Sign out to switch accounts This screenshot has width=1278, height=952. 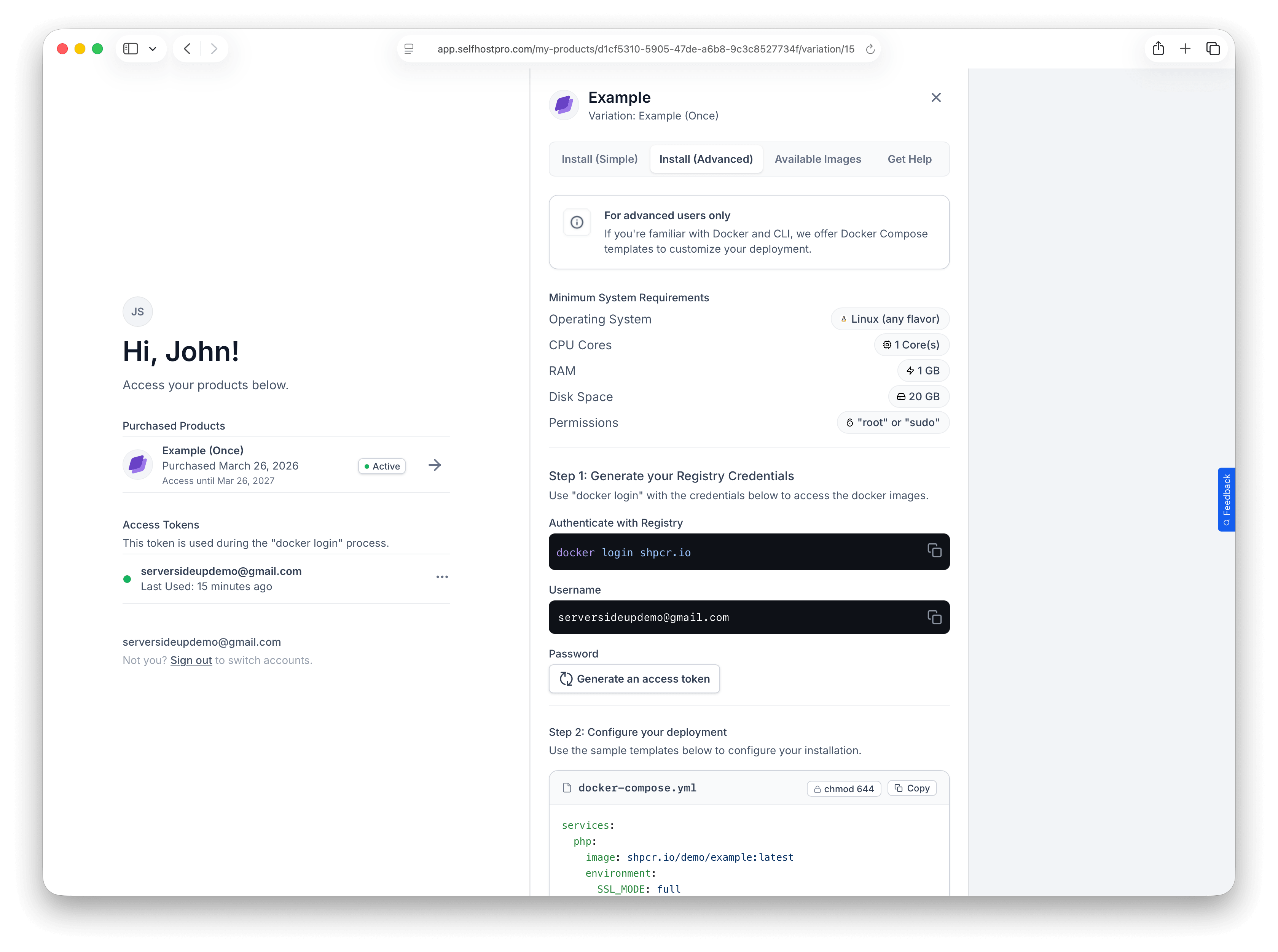[191, 661]
